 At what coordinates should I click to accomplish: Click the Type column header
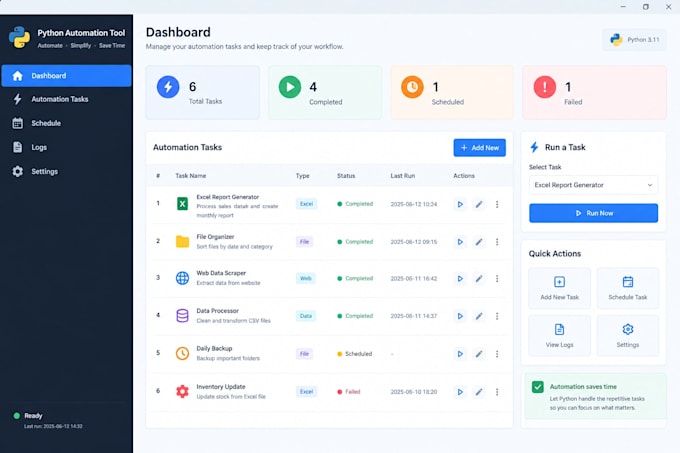click(303, 176)
